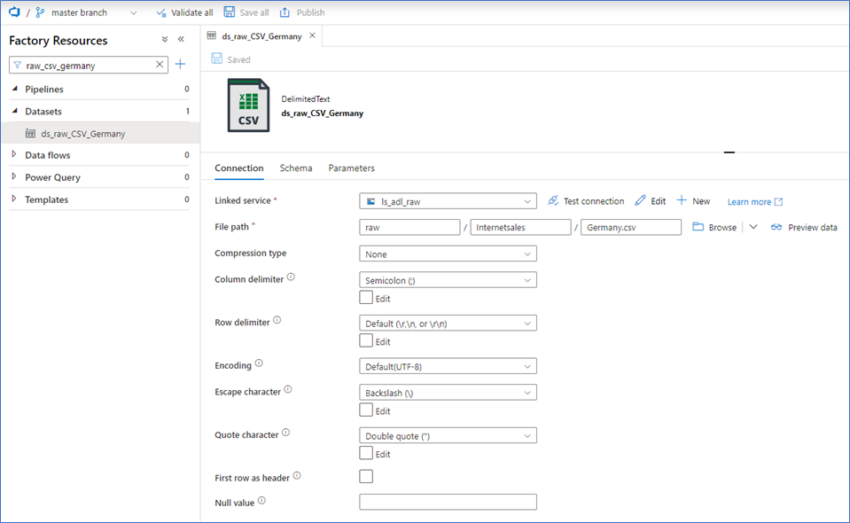Click Test connection icon
Viewport: 850px width, 523px height.
553,201
